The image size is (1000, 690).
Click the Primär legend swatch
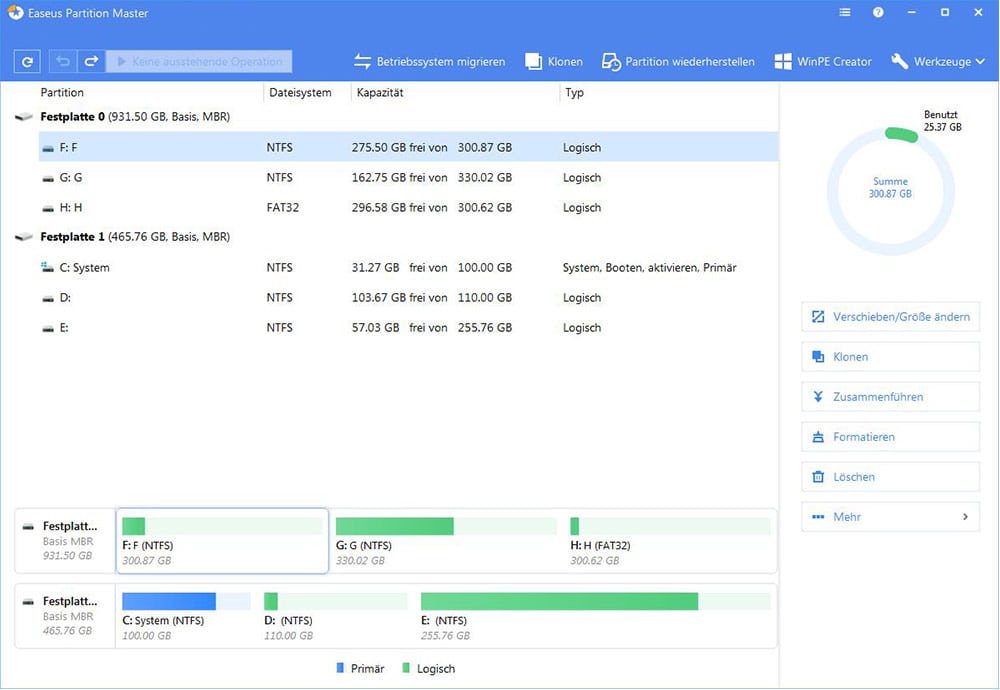(340, 668)
